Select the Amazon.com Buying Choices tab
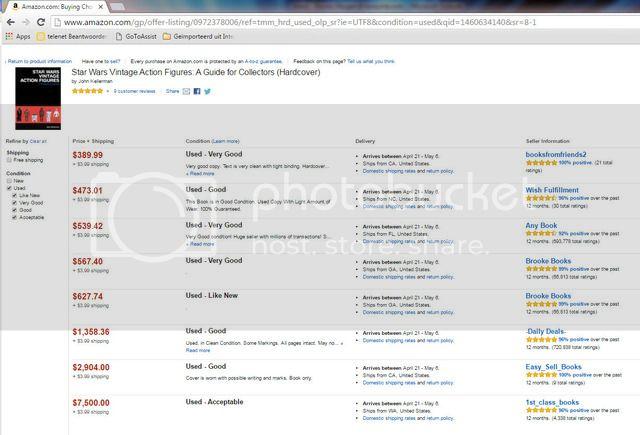 pyautogui.click(x=55, y=7)
